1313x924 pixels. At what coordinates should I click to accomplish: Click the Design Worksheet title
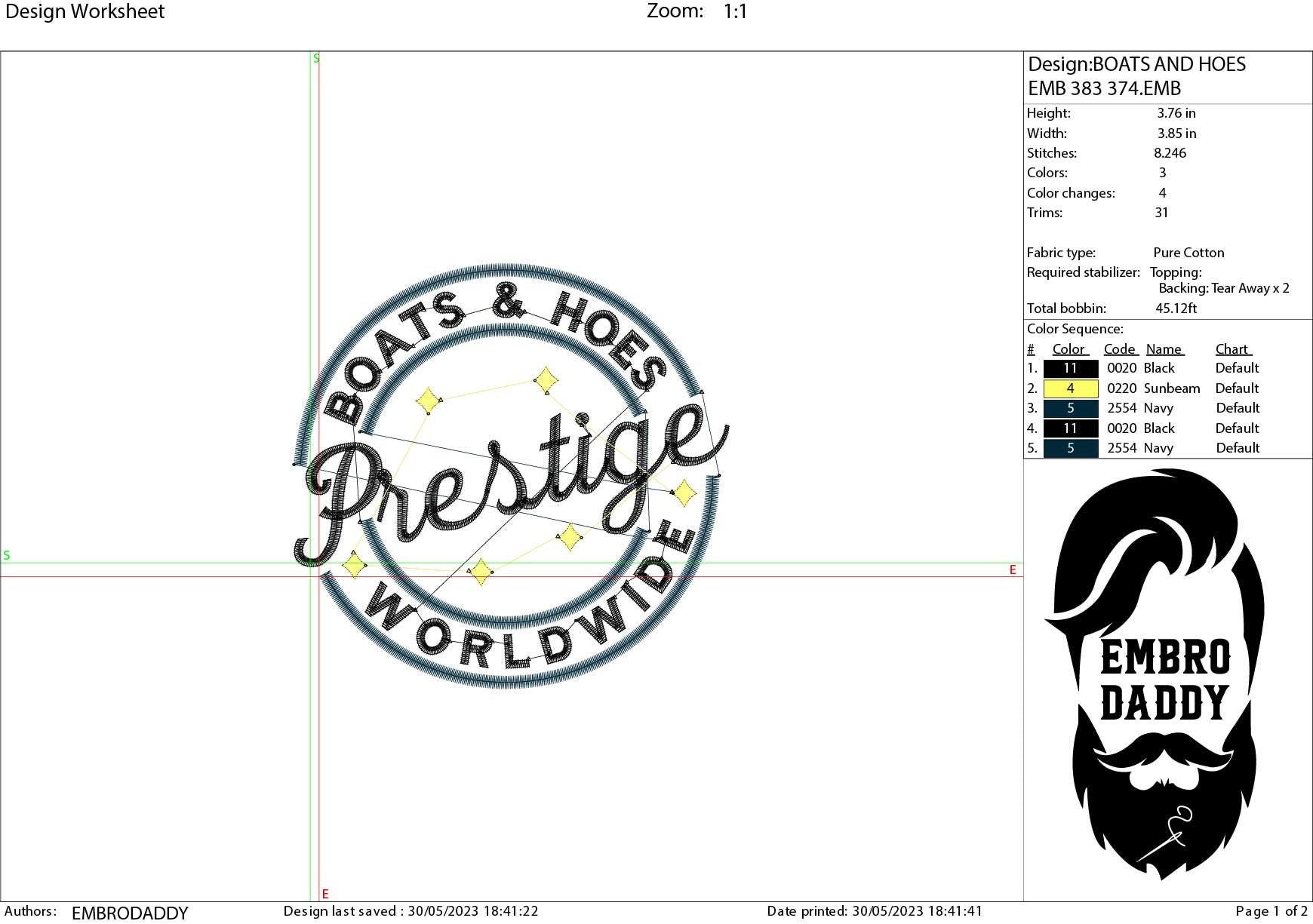[x=85, y=11]
